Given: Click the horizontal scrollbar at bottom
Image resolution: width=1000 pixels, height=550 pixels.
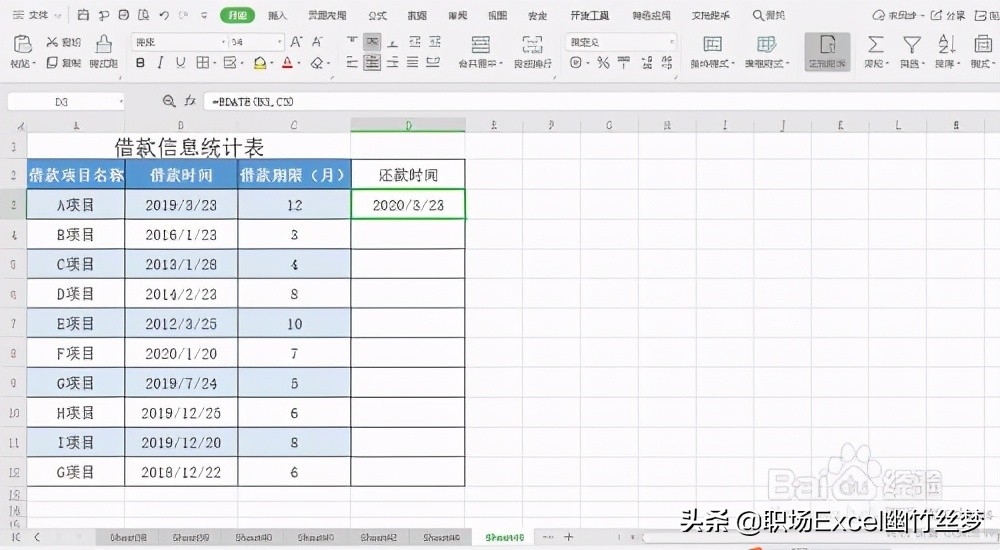Looking at the screenshot, I should [820, 537].
